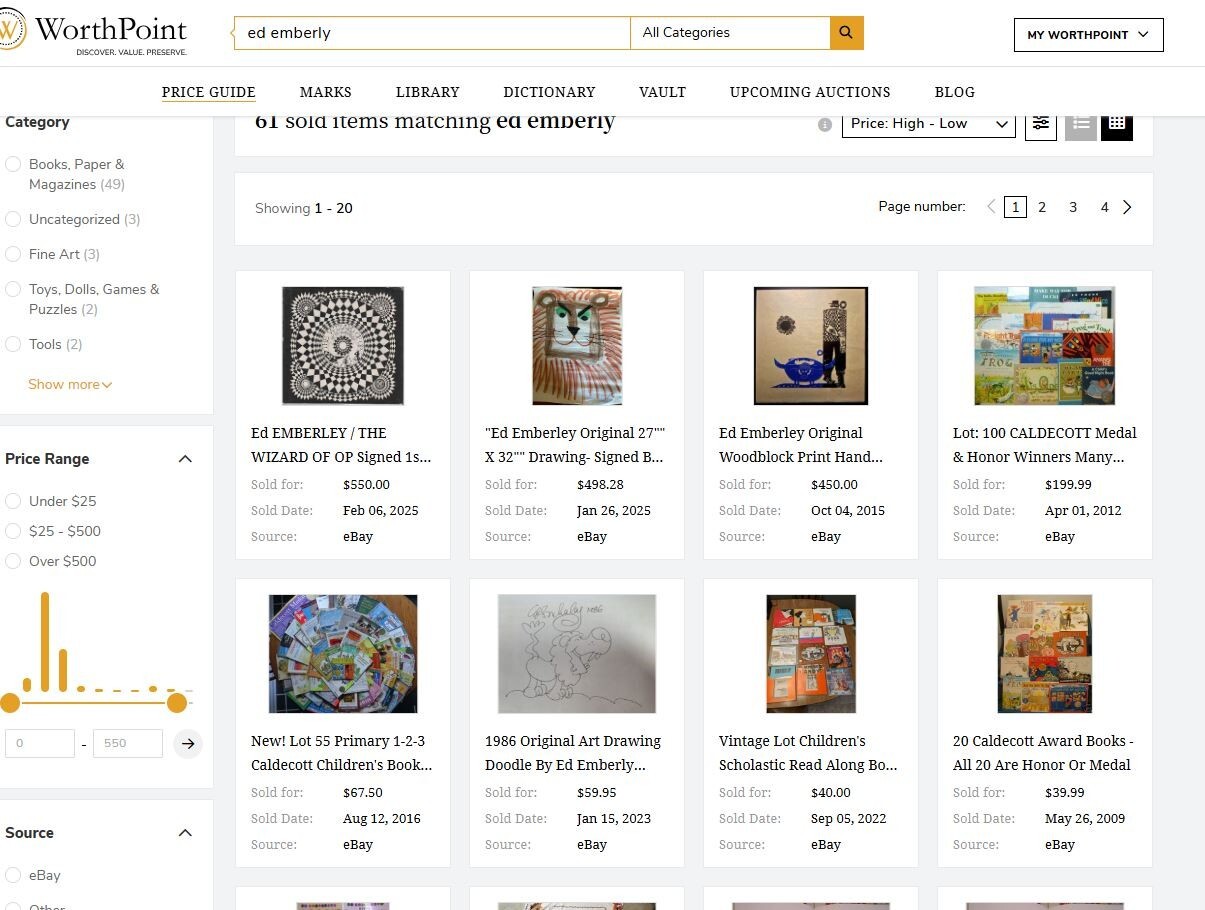Open "Ed Emberley Original 27"" X 32"" Drawing listing title
The width and height of the screenshot is (1205, 910).
click(x=575, y=445)
